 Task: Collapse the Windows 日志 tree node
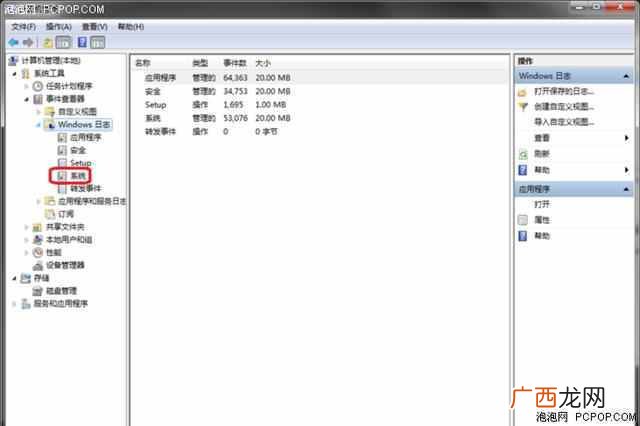(38, 125)
